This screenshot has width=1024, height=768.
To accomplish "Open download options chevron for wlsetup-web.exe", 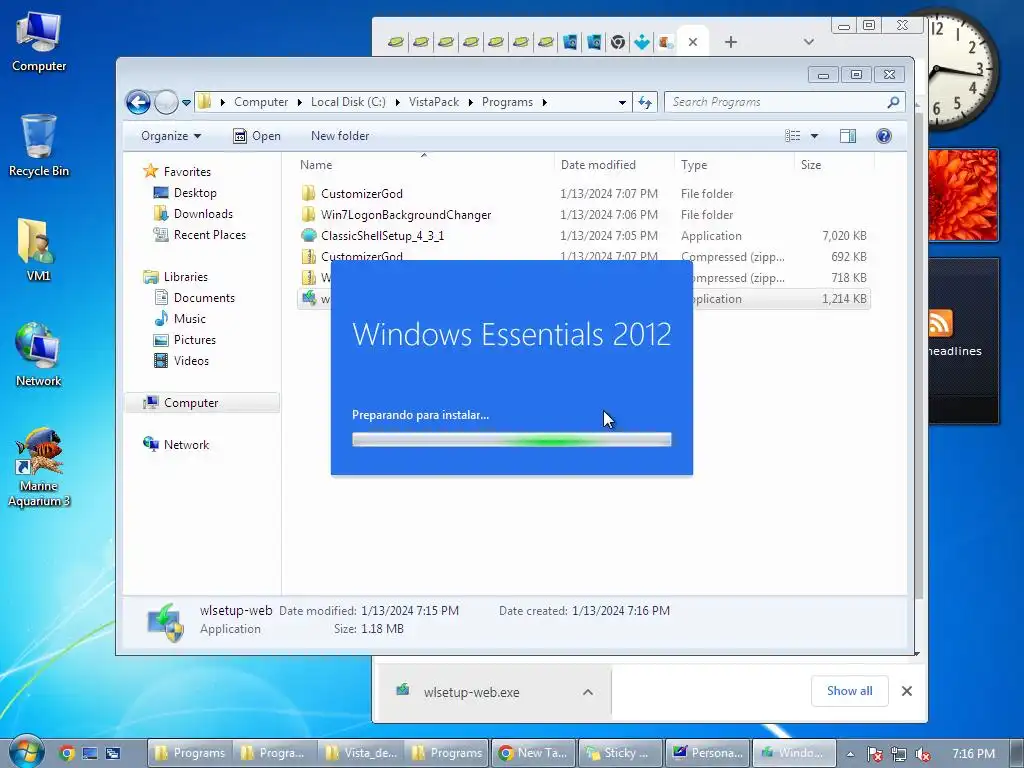I will pyautogui.click(x=588, y=692).
